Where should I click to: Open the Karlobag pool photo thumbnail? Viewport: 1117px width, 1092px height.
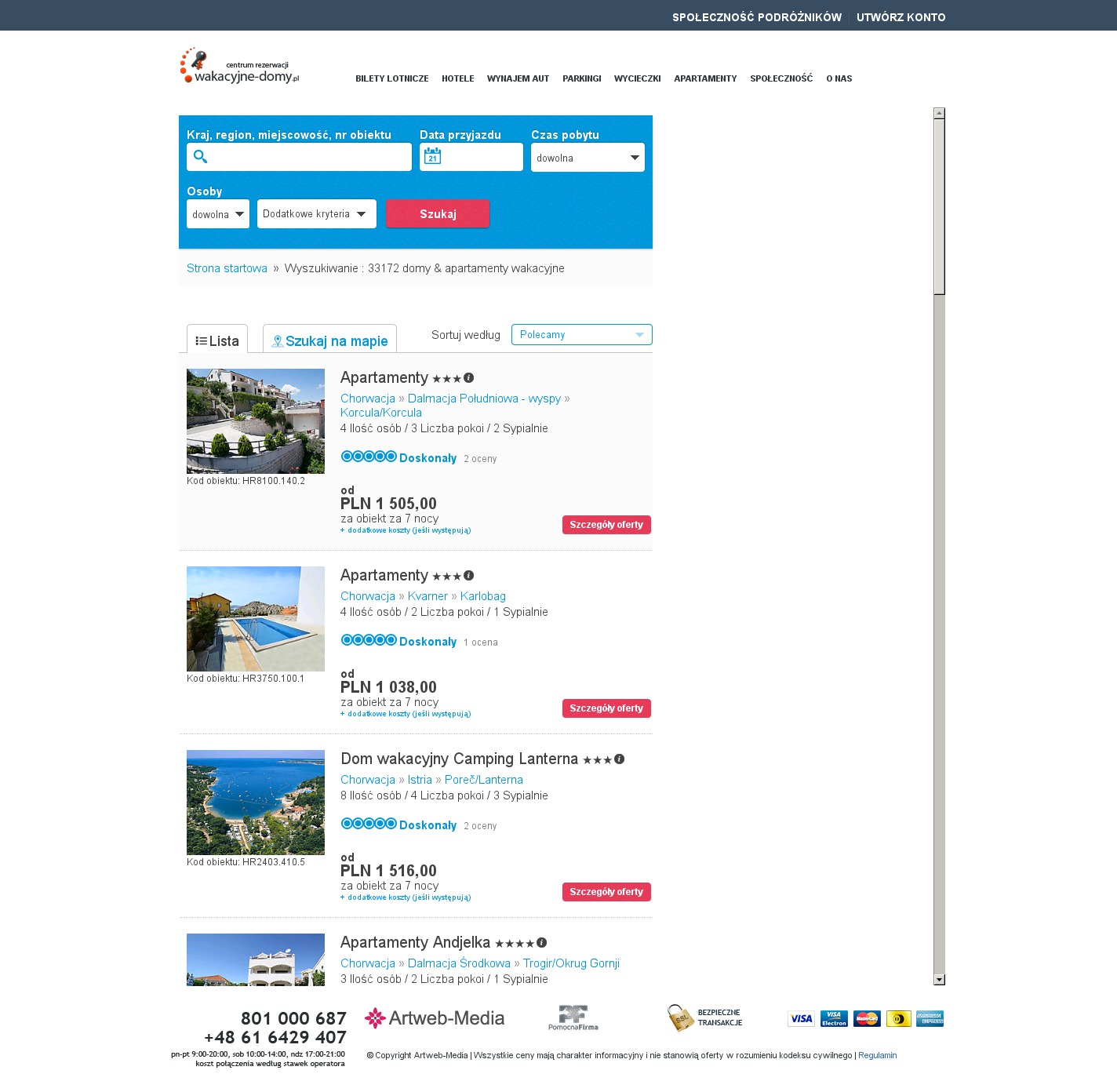pyautogui.click(x=256, y=619)
